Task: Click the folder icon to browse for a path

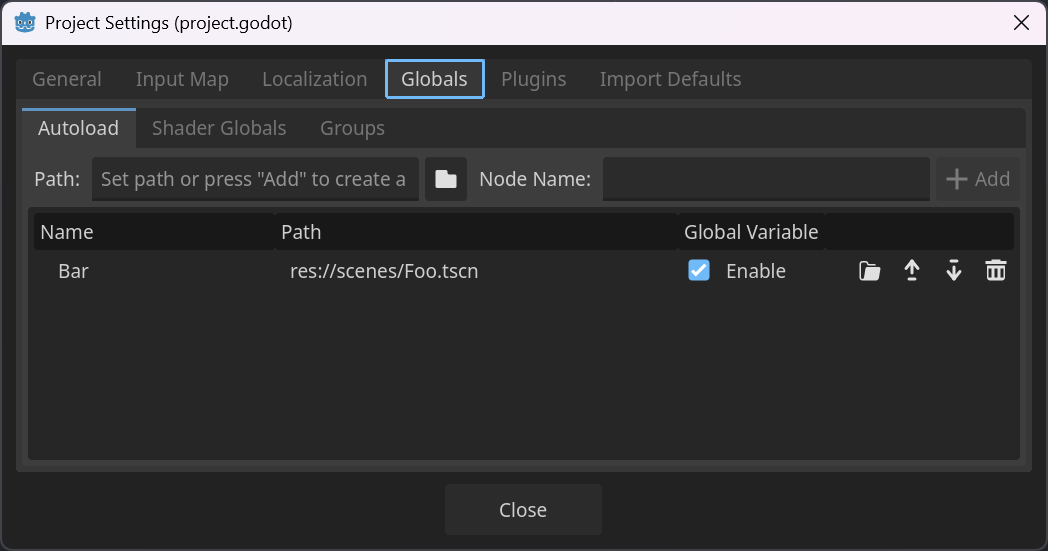Action: click(446, 179)
